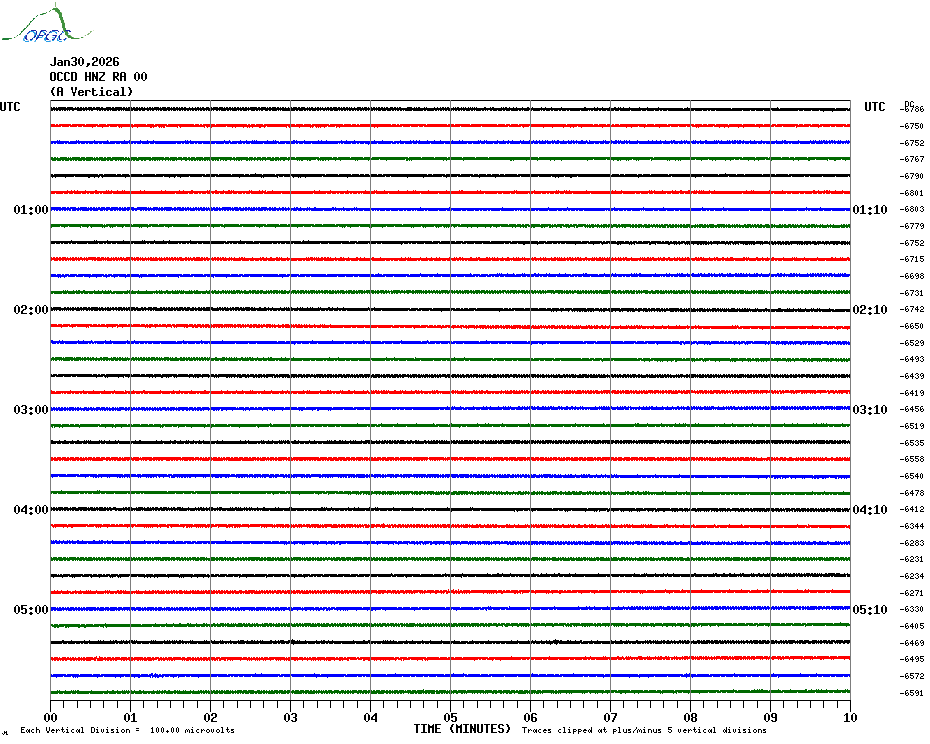Select the 05:00 hour label on left
Image resolution: width=930 pixels, height=744 pixels.
click(x=31, y=610)
